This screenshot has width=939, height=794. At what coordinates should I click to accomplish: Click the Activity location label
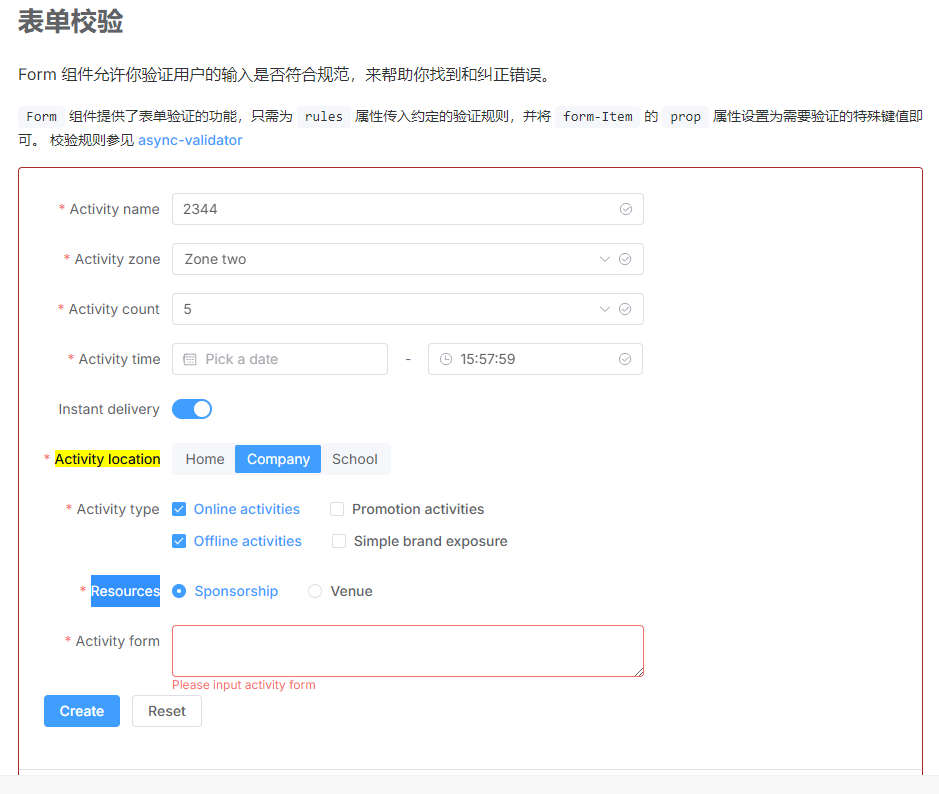click(x=107, y=459)
